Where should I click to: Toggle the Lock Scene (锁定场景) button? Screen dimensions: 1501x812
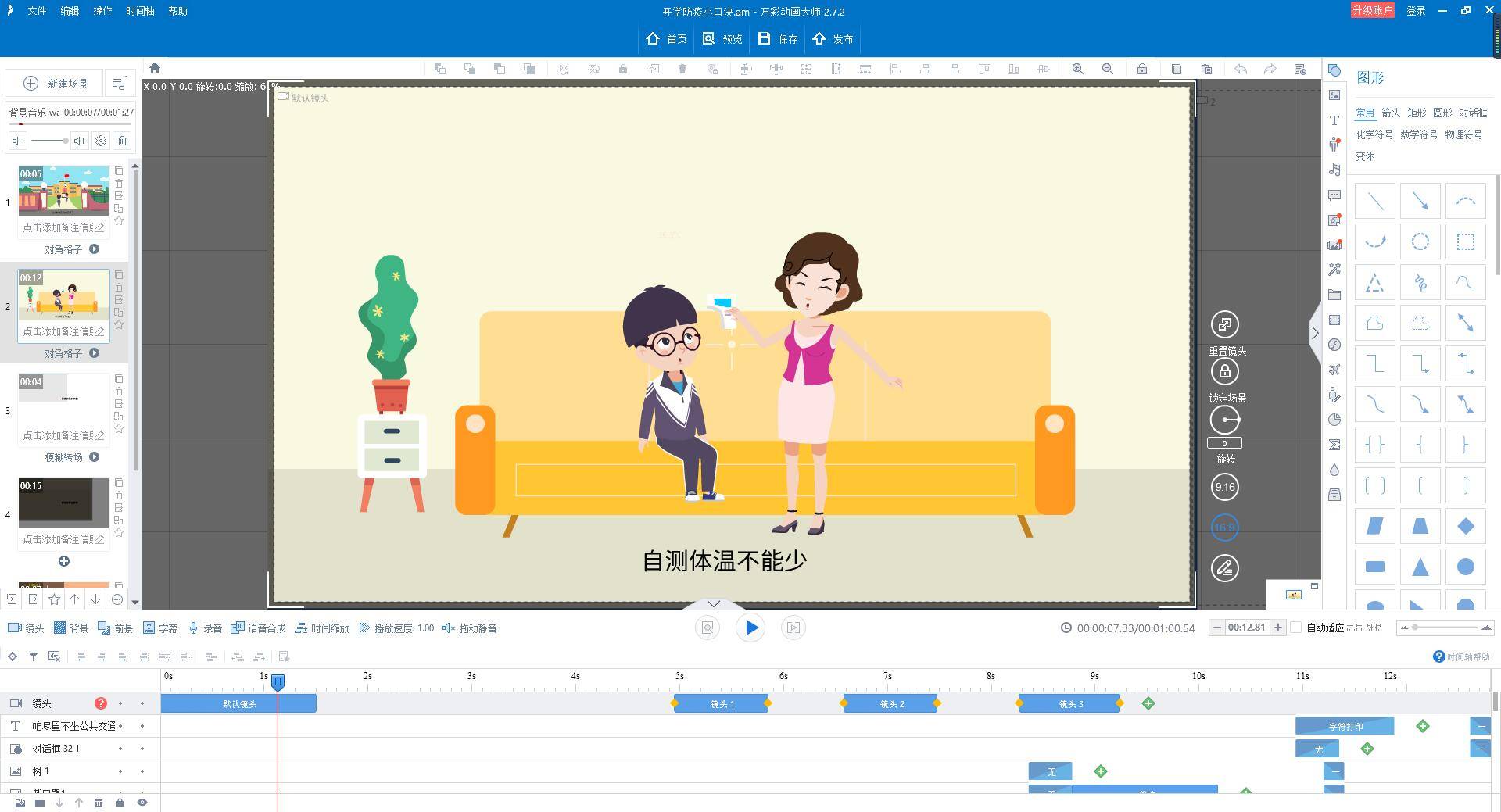[x=1224, y=372]
